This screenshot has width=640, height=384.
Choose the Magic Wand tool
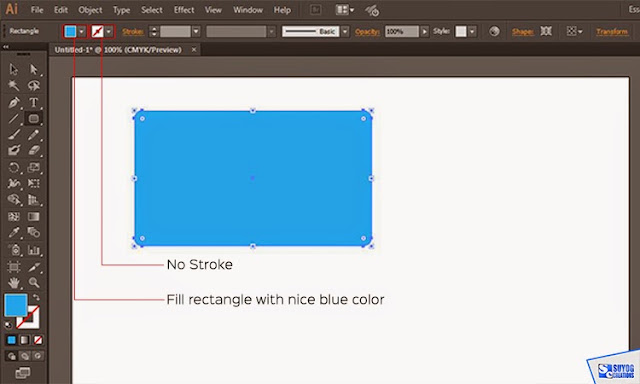(x=13, y=85)
